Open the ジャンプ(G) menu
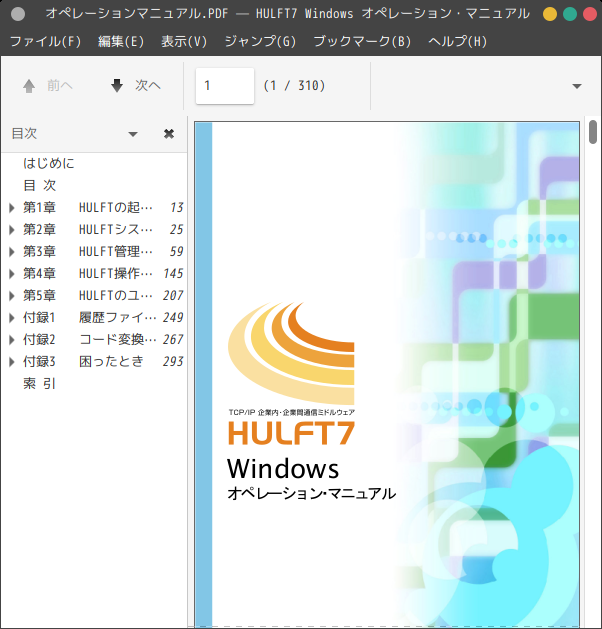 260,41
